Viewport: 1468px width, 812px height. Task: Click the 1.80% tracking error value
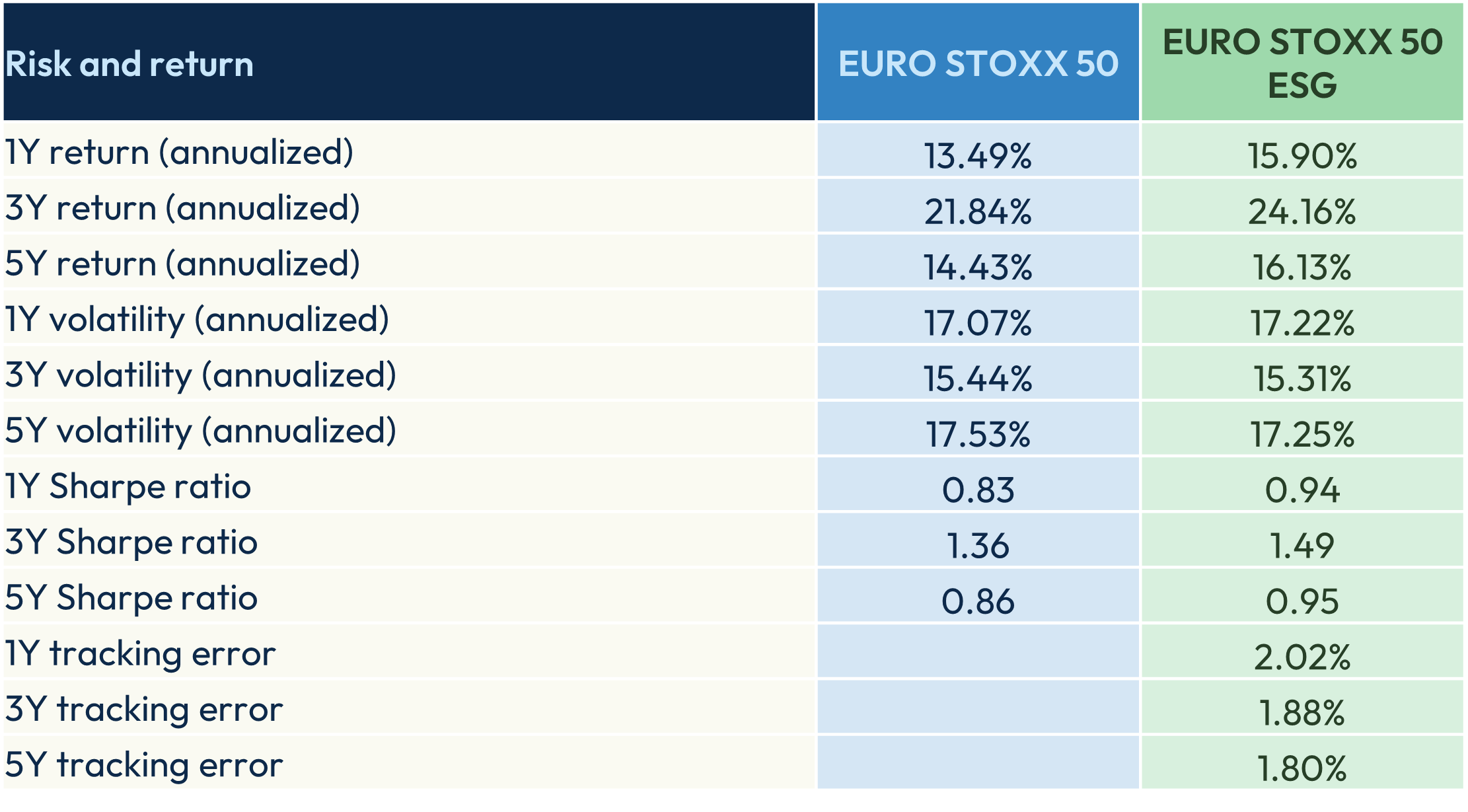click(x=1302, y=768)
